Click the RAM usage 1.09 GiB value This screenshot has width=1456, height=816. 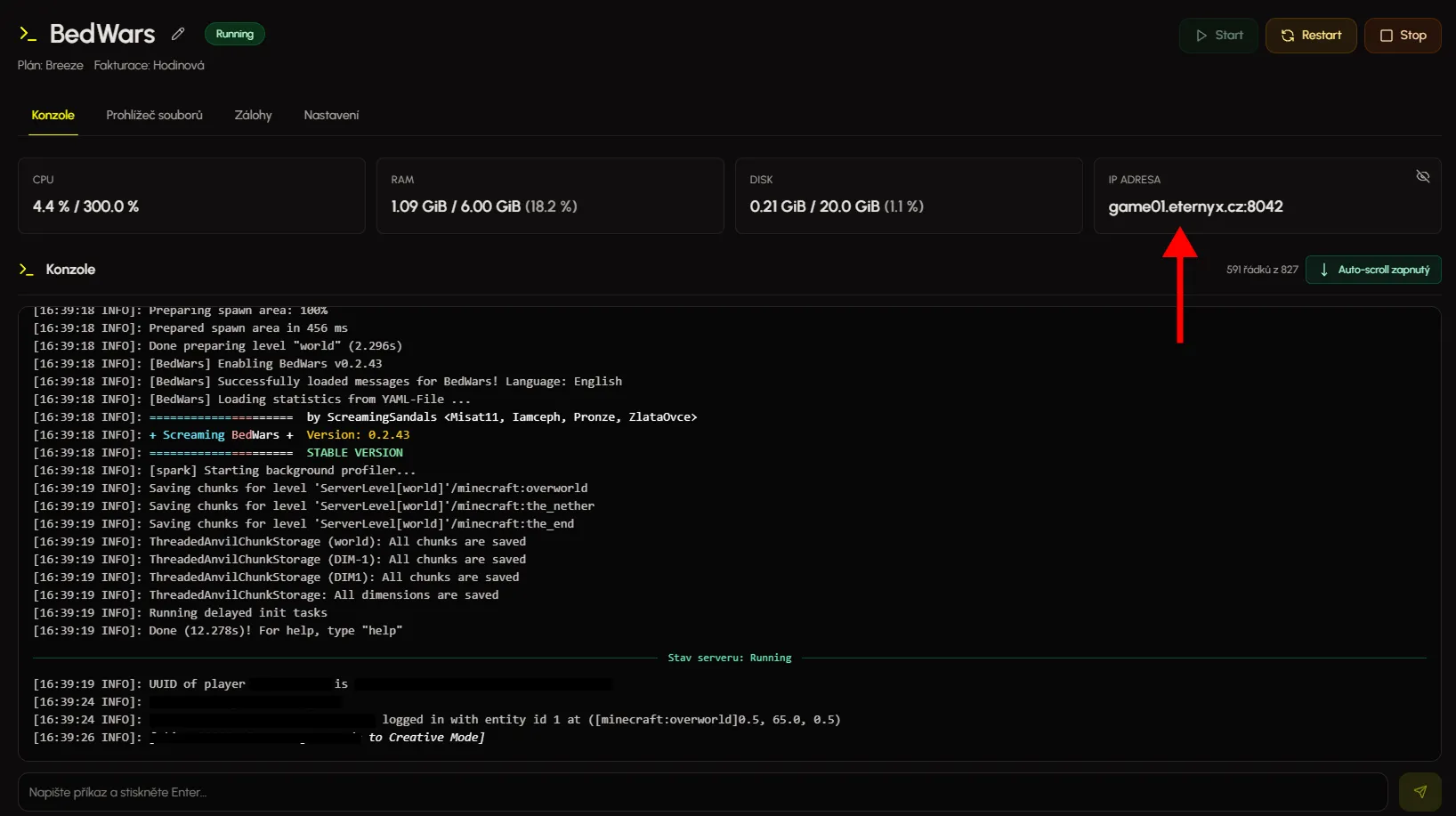pos(484,206)
